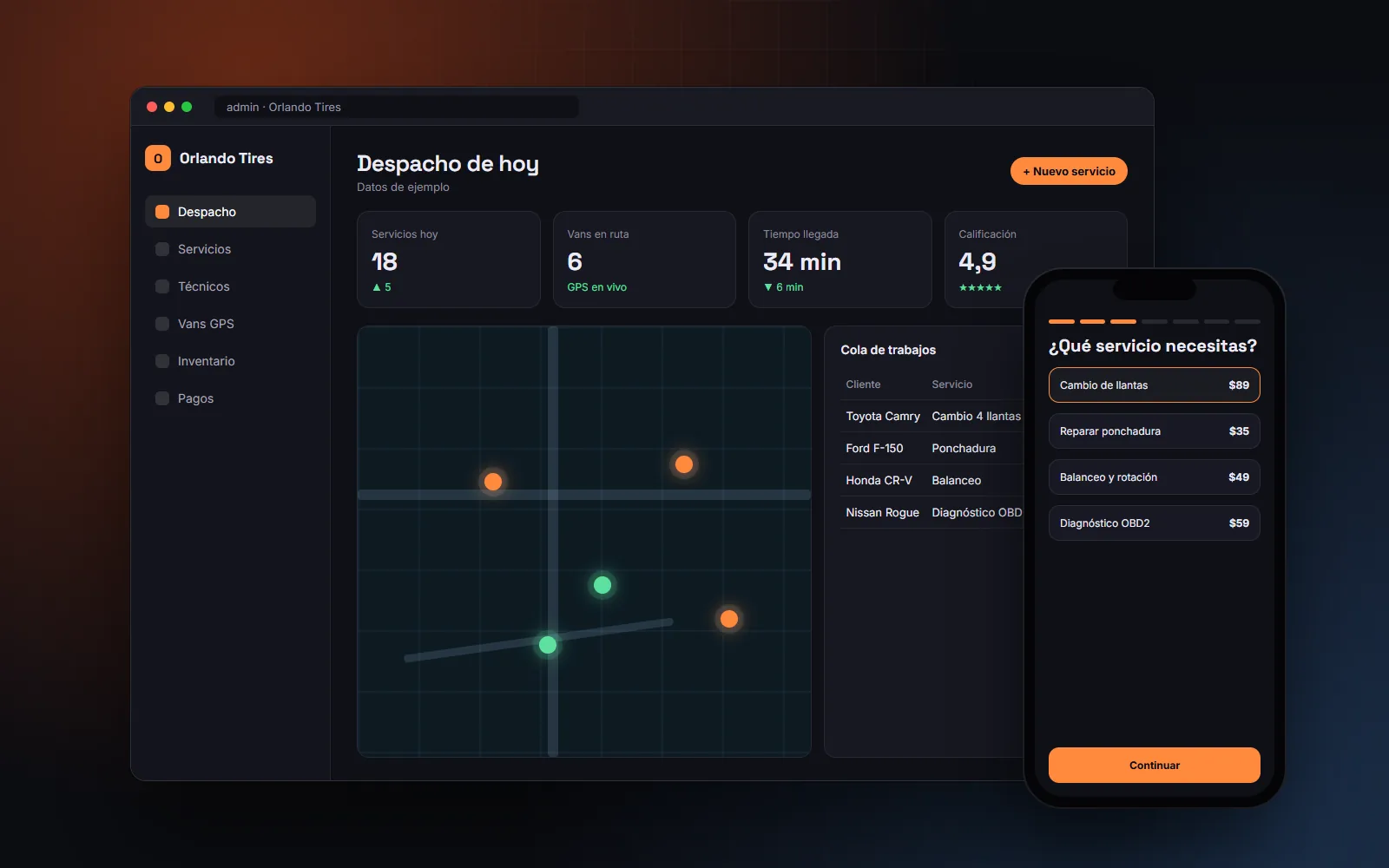1389x868 pixels.
Task: Click the Pagos sidebar icon
Action: [x=162, y=398]
